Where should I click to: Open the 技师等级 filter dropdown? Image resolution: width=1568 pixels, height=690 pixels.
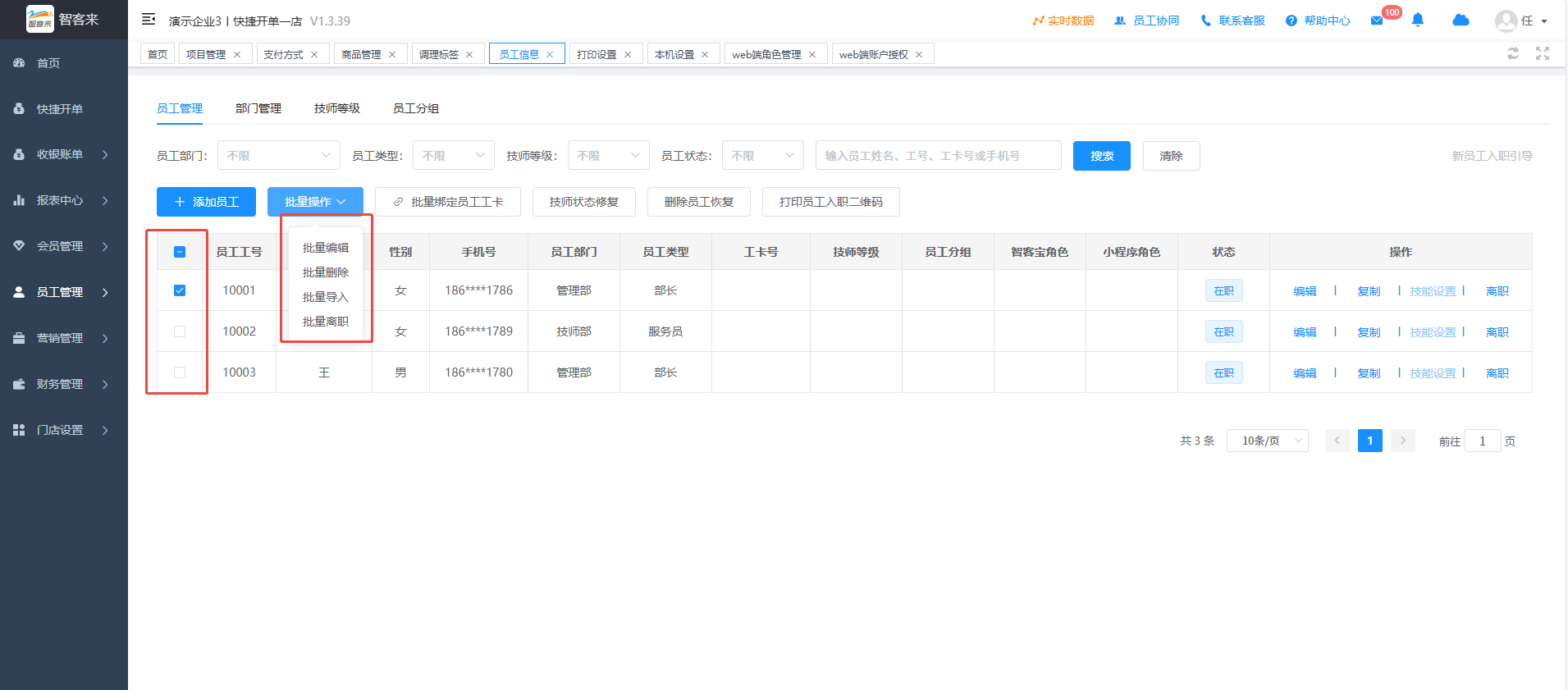click(608, 155)
